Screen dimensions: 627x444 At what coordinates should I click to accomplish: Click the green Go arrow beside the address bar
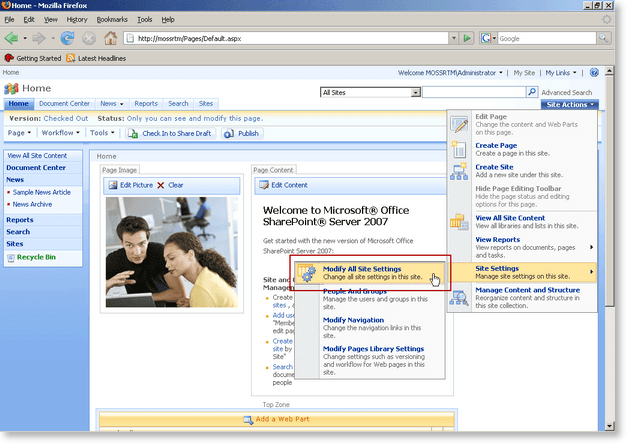(x=467, y=38)
